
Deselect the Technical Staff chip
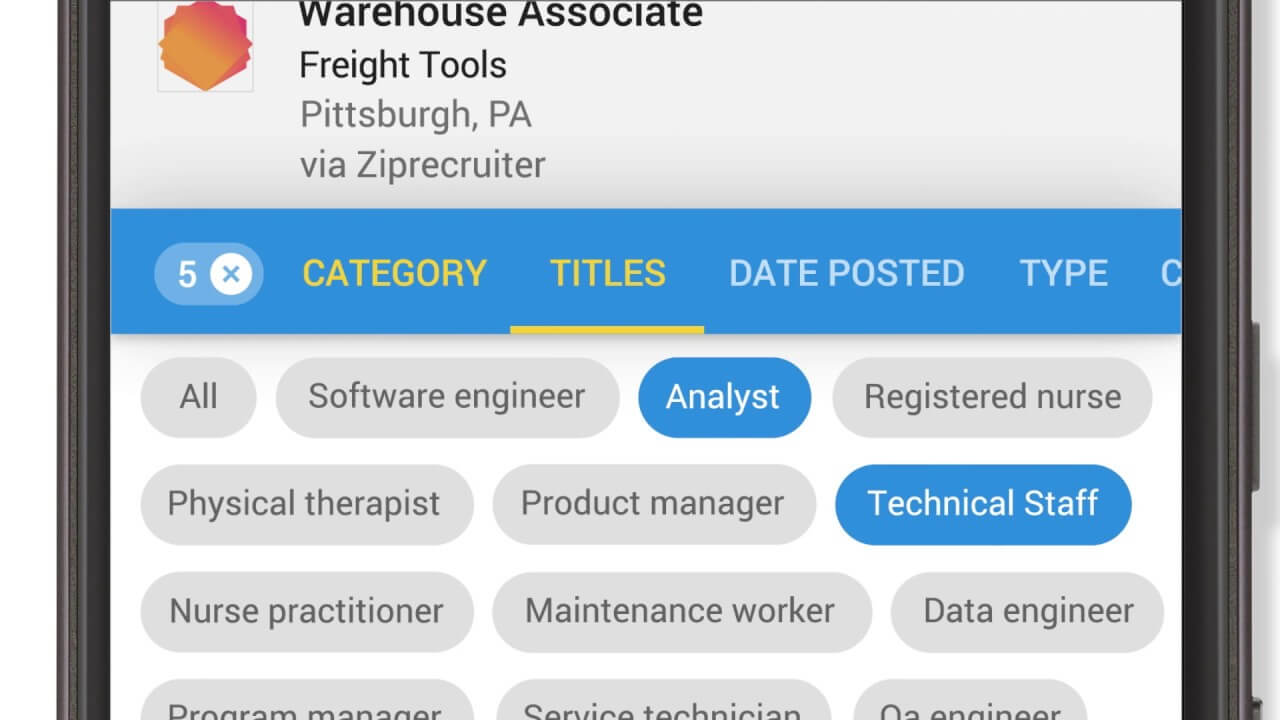982,504
